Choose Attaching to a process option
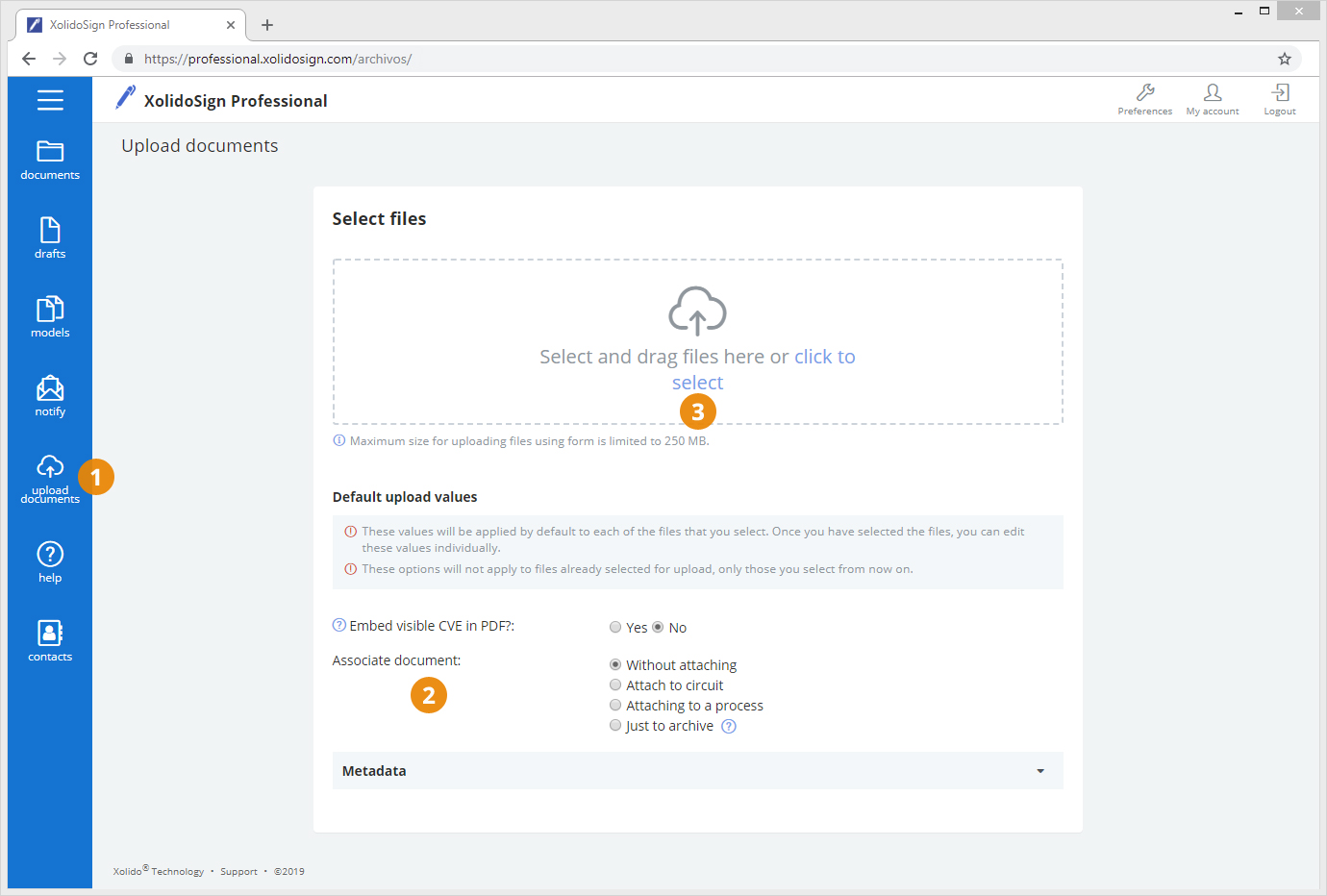Screen dimensions: 1327x896 tap(615, 705)
